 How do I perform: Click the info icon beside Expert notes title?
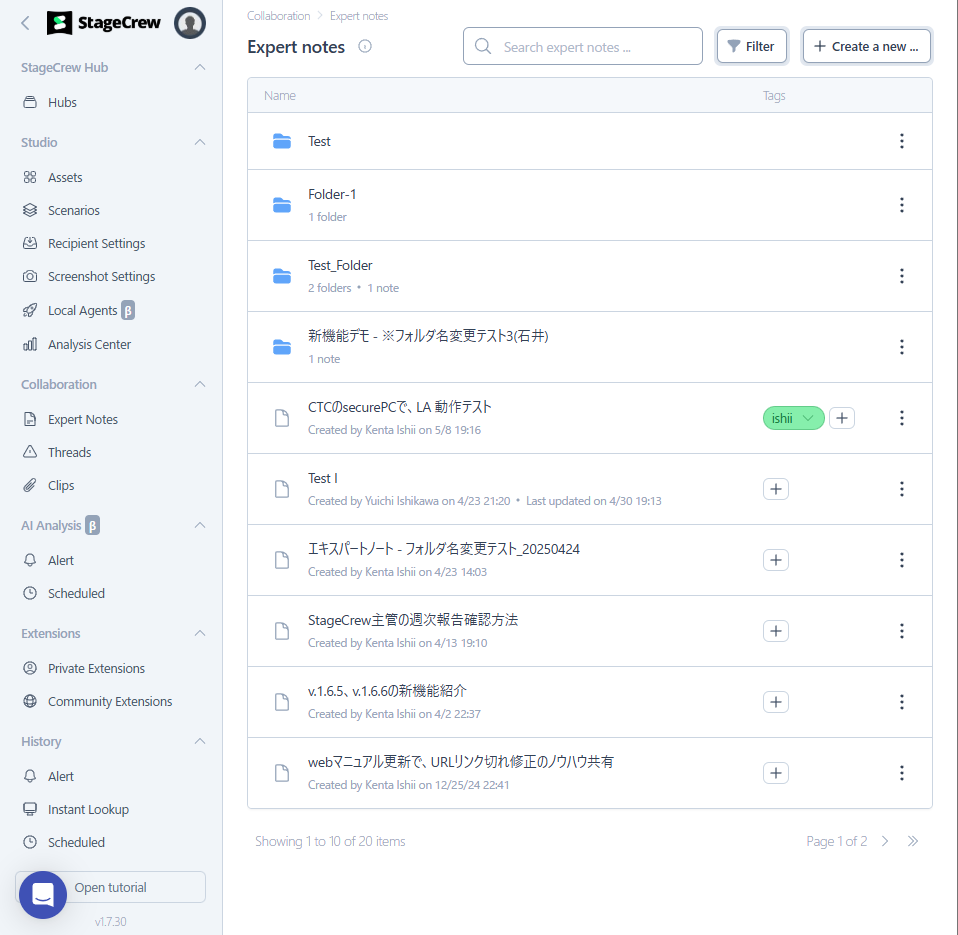coord(365,46)
